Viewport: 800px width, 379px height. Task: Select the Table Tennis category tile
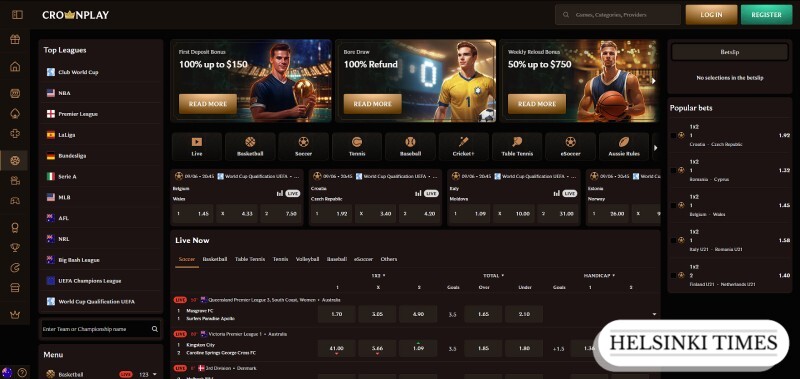[517, 147]
